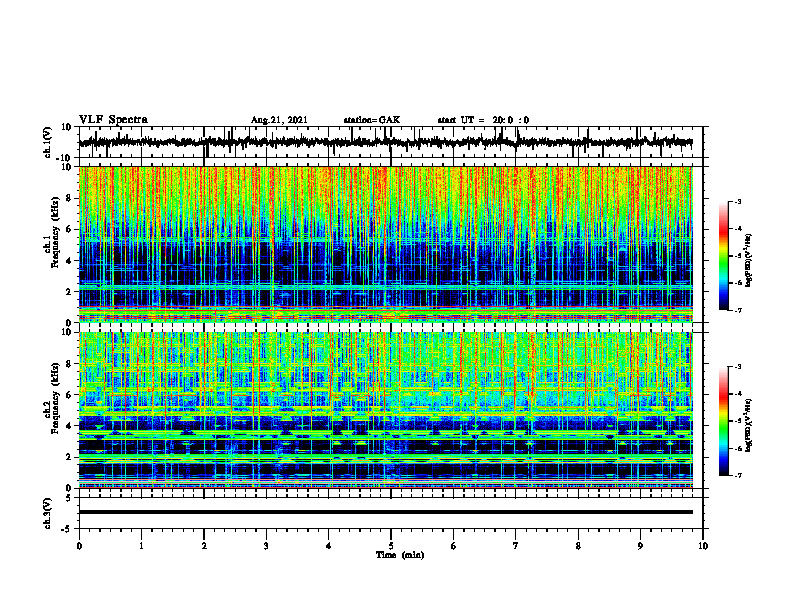This screenshot has width=792, height=612.
Task: Click the "2" kHz tick of ch.2 spectrogram
Action: click(x=70, y=457)
